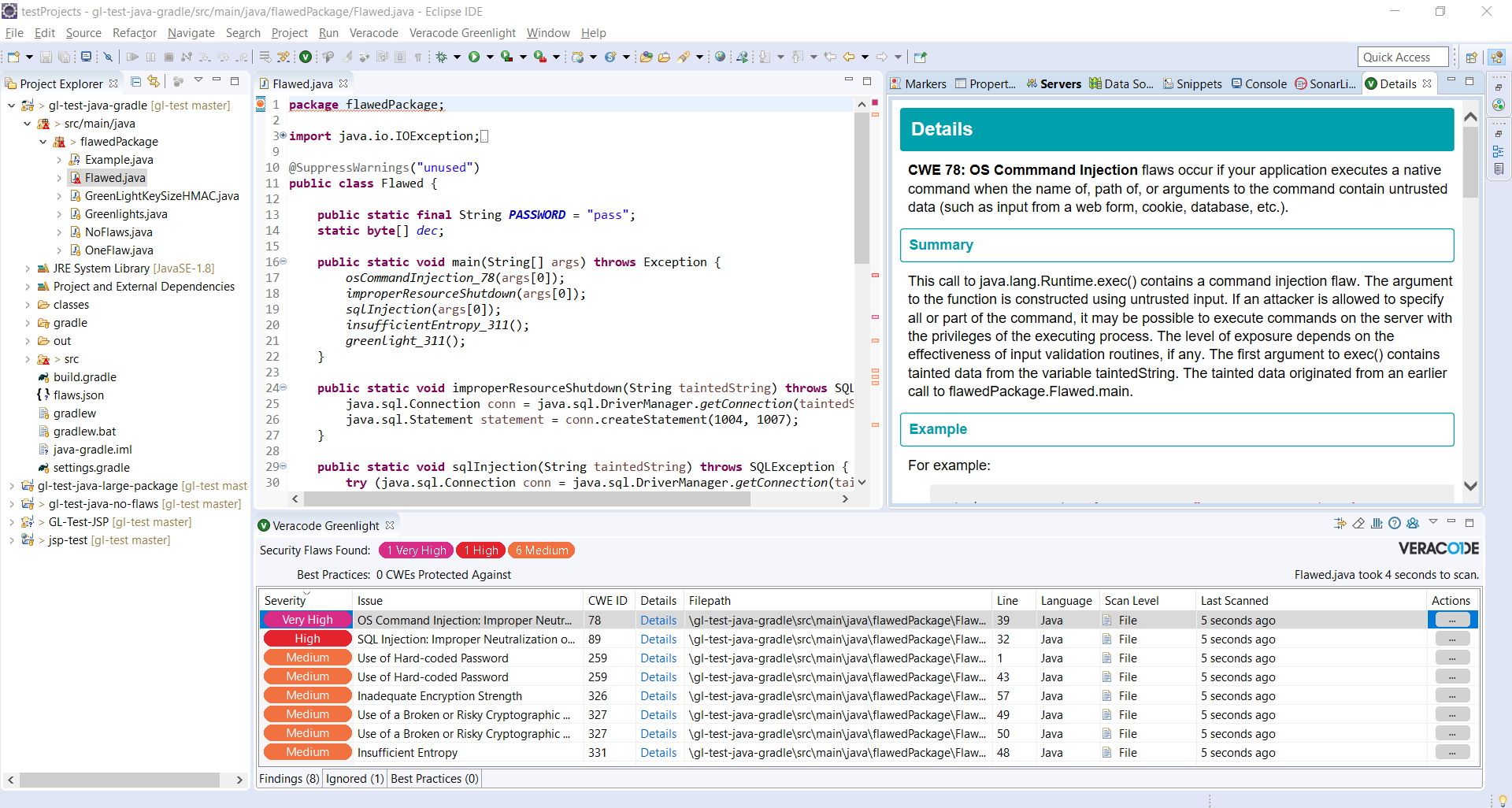Select Flawed.java in Project Explorer
Screen dimensions: 1512x808
pyautogui.click(x=115, y=177)
